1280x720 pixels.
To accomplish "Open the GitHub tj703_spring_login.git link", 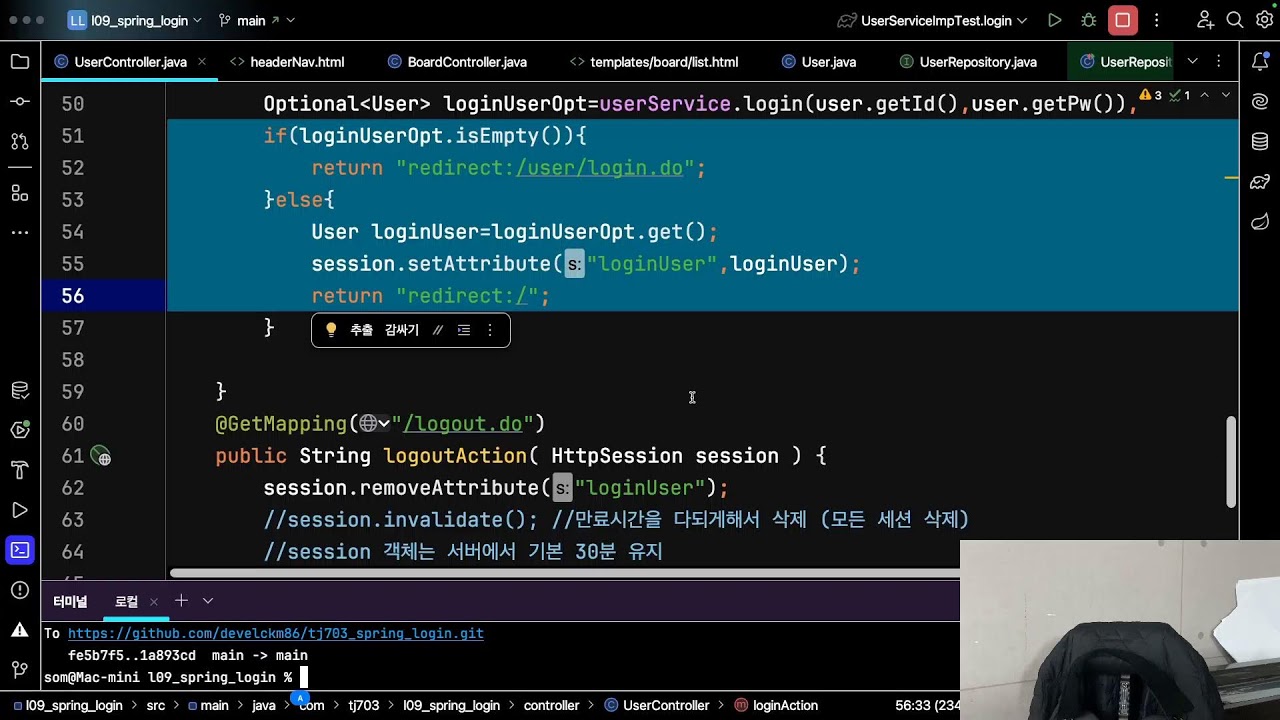I will pyautogui.click(x=276, y=633).
